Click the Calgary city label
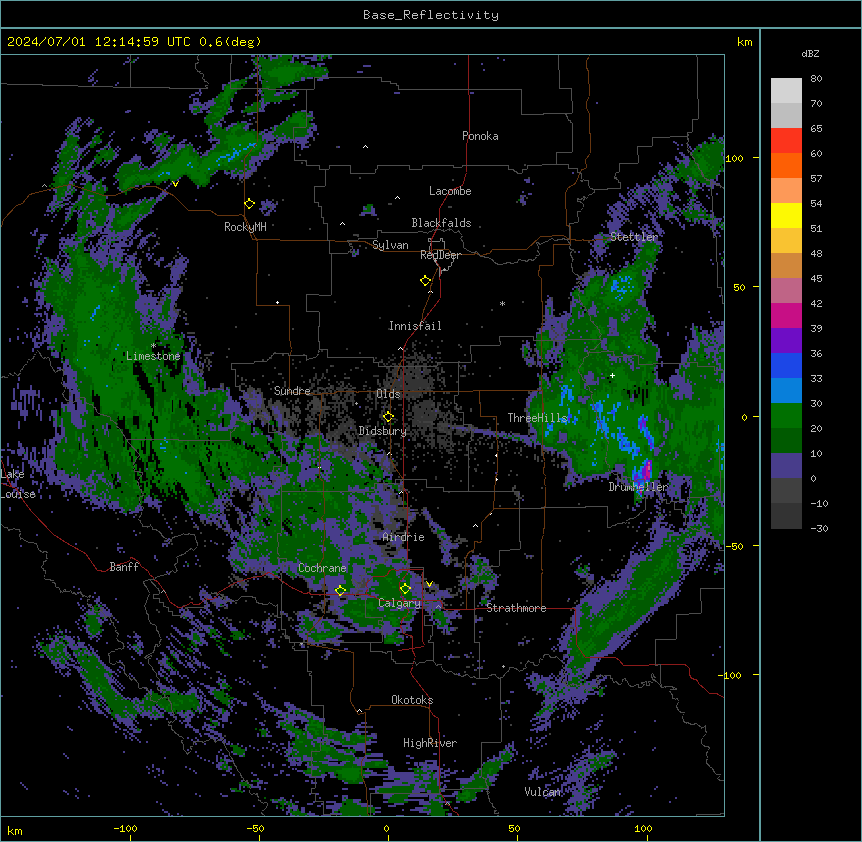The height and width of the screenshot is (842, 862). (x=400, y=603)
